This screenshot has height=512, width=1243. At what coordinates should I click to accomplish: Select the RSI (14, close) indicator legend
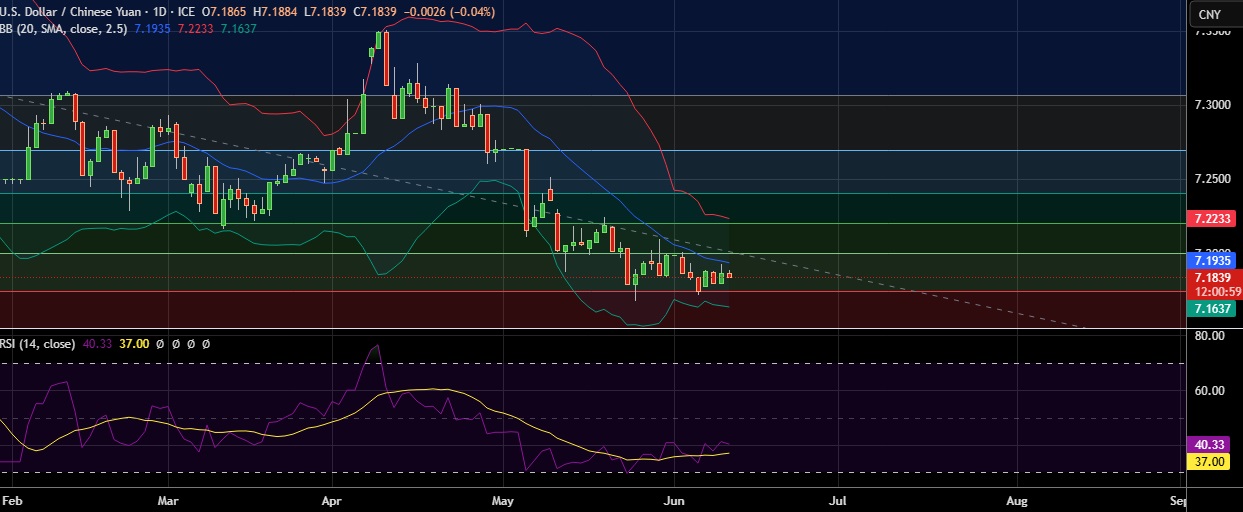(x=38, y=344)
